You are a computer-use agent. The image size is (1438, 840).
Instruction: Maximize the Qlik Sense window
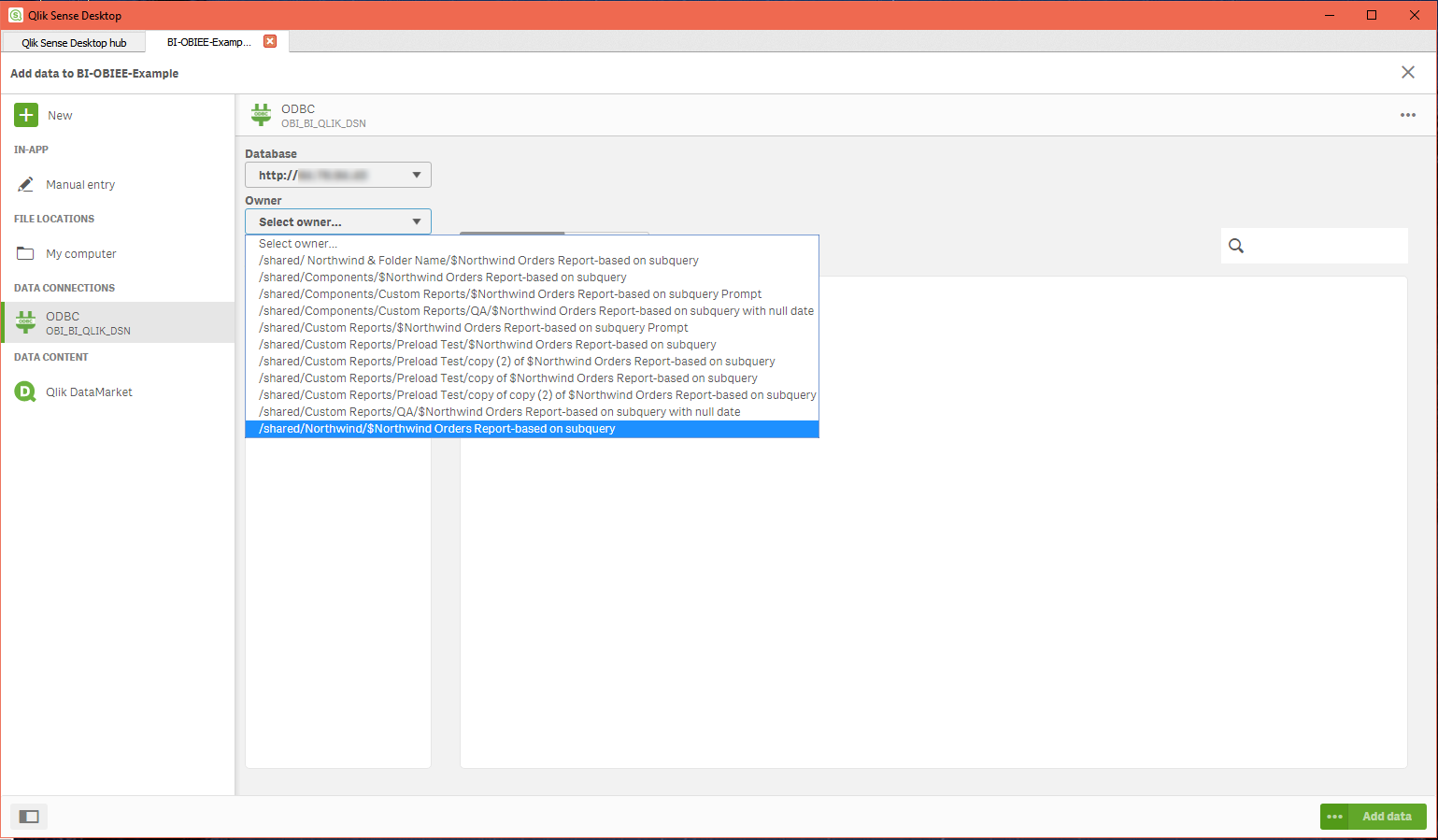tap(1372, 15)
